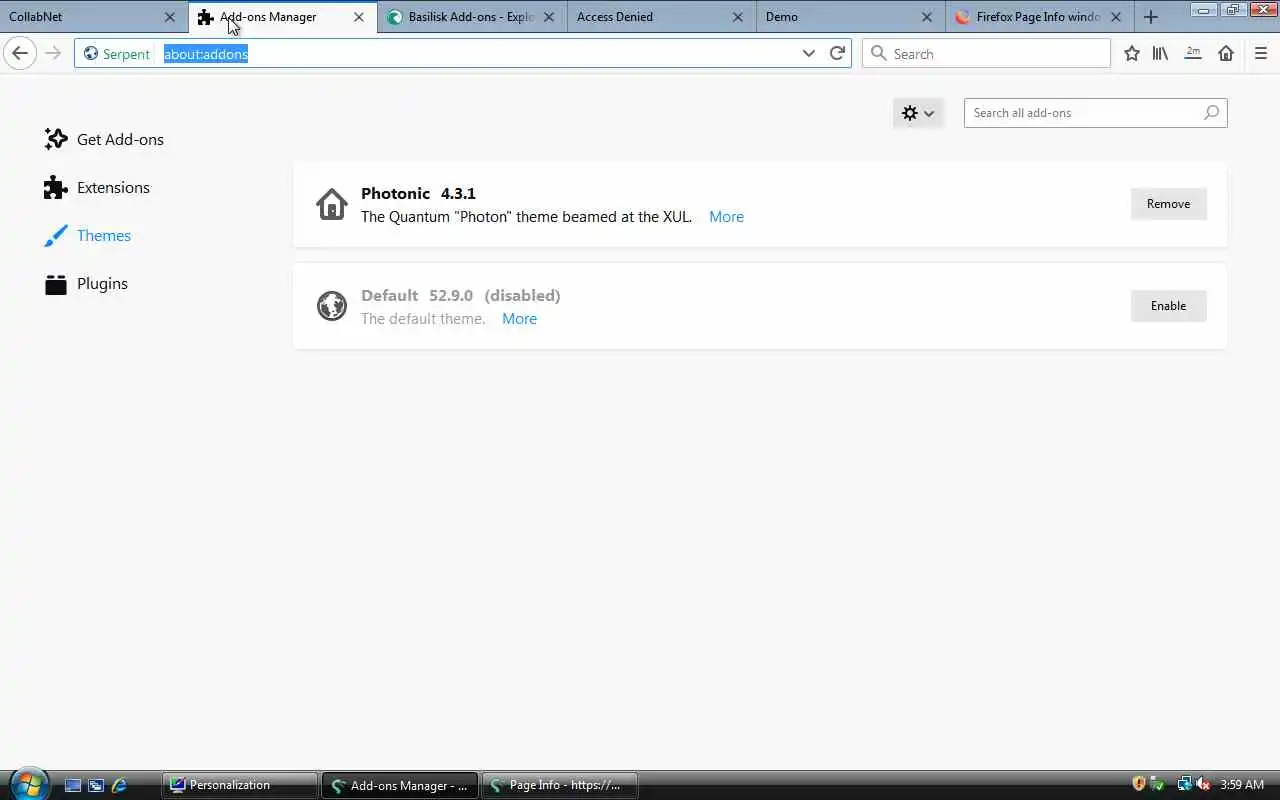Open More details for Photonic
Viewport: 1280px width, 800px height.
click(726, 217)
